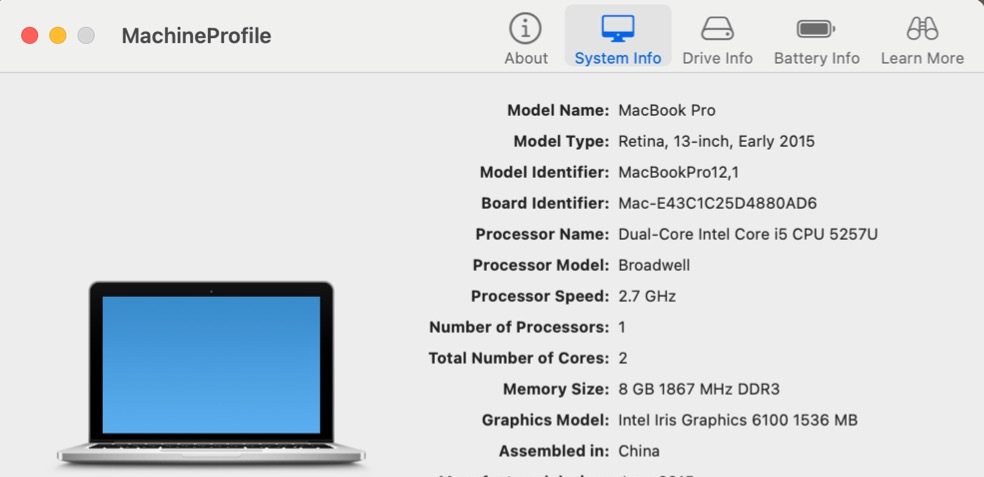Click the 'Processor Model:' label
Viewport: 984px width, 477px height.
click(540, 265)
